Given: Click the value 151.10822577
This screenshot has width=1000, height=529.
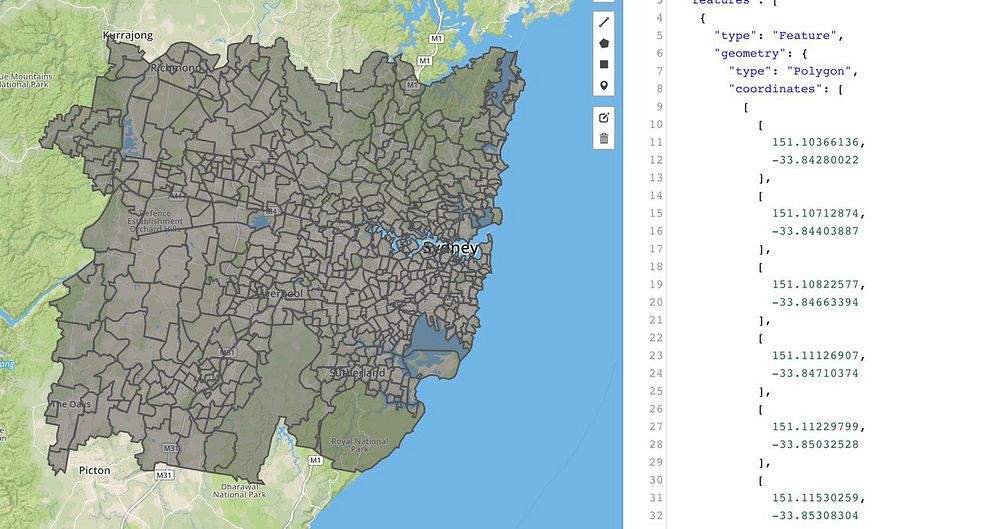Looking at the screenshot, I should 816,285.
